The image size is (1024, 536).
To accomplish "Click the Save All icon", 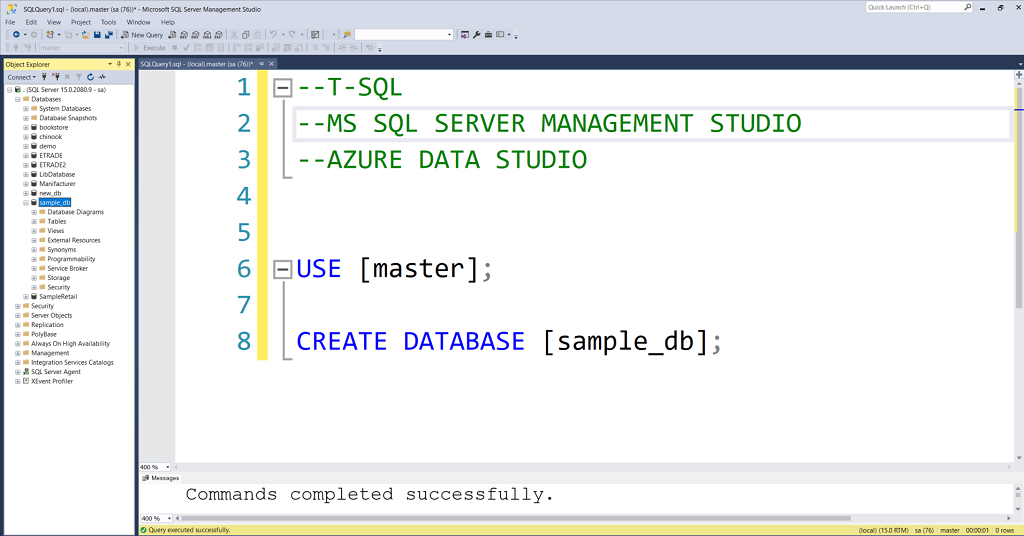I will [108, 35].
